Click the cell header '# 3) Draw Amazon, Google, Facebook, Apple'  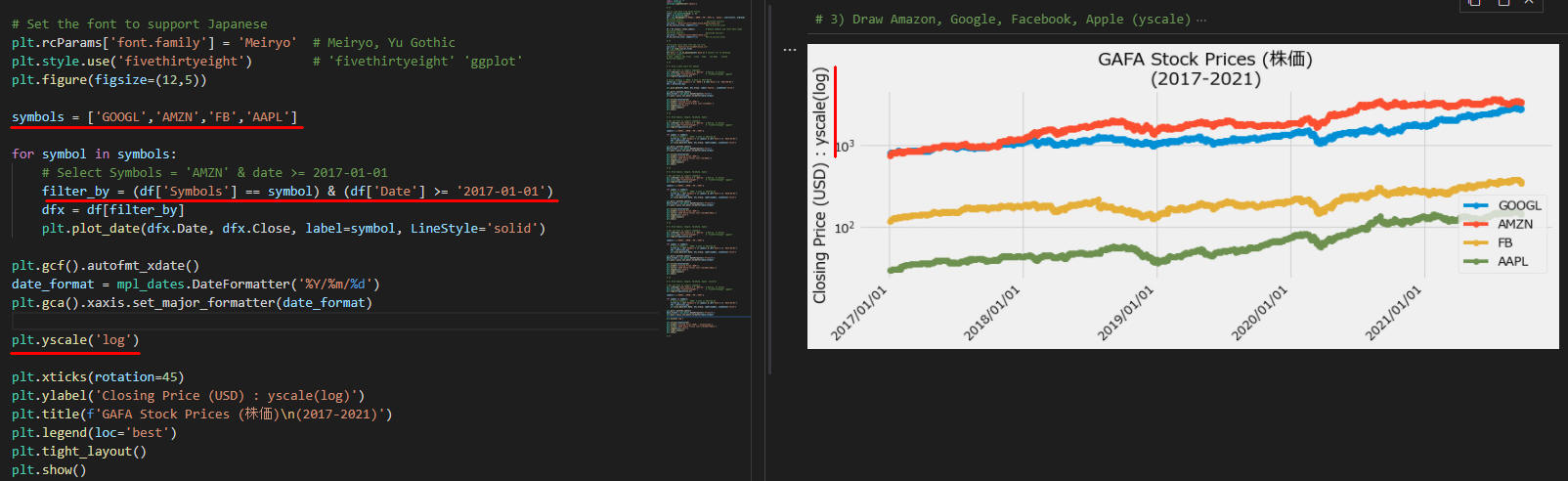[1003, 20]
